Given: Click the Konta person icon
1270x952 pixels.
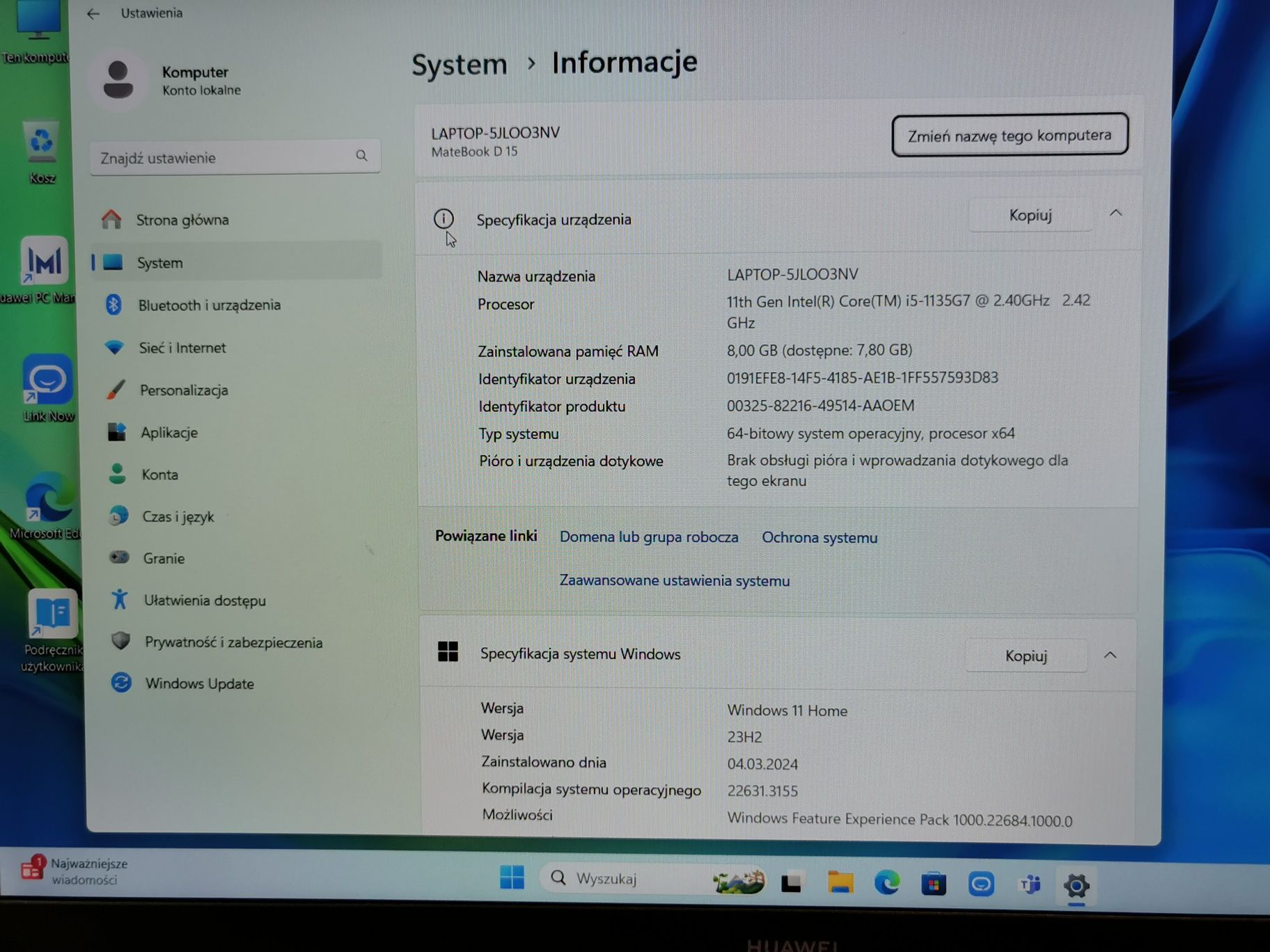Looking at the screenshot, I should pos(118,474).
